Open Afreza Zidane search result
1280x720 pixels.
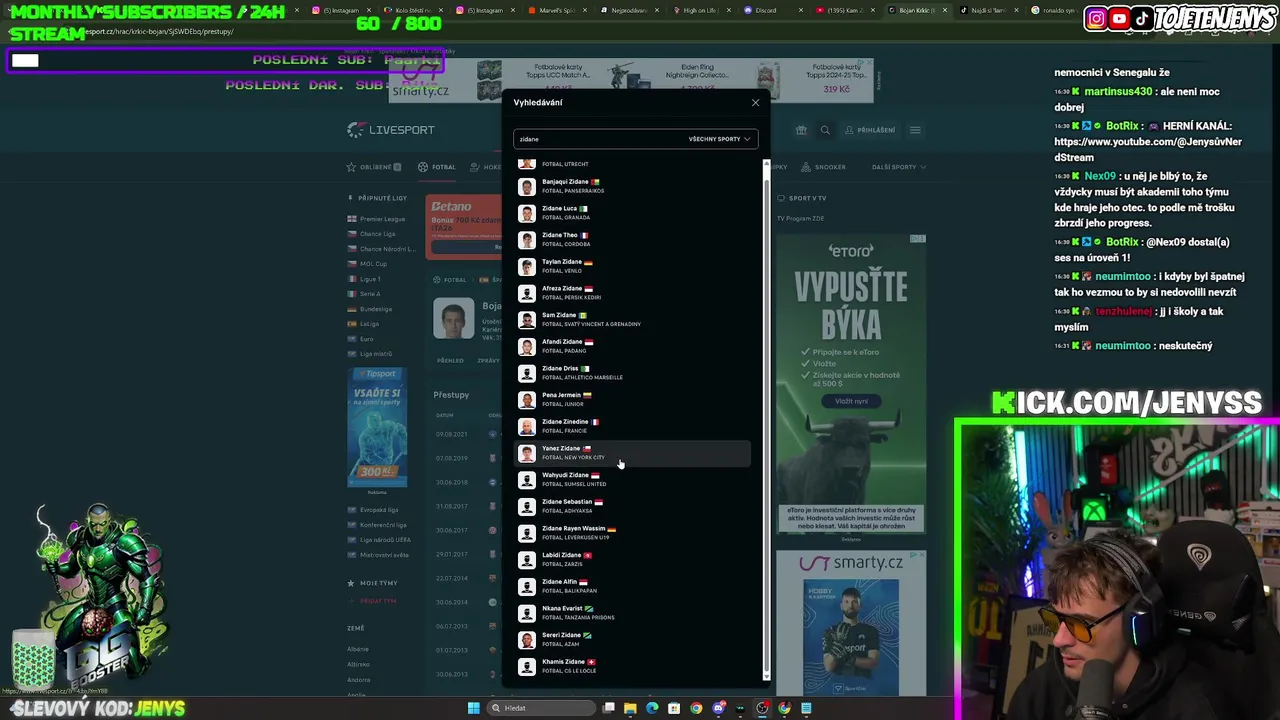pos(632,293)
